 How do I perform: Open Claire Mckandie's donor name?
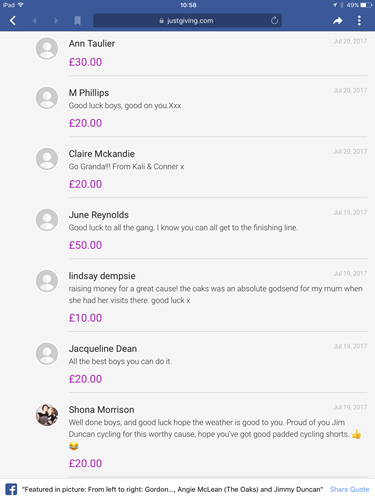[102, 154]
